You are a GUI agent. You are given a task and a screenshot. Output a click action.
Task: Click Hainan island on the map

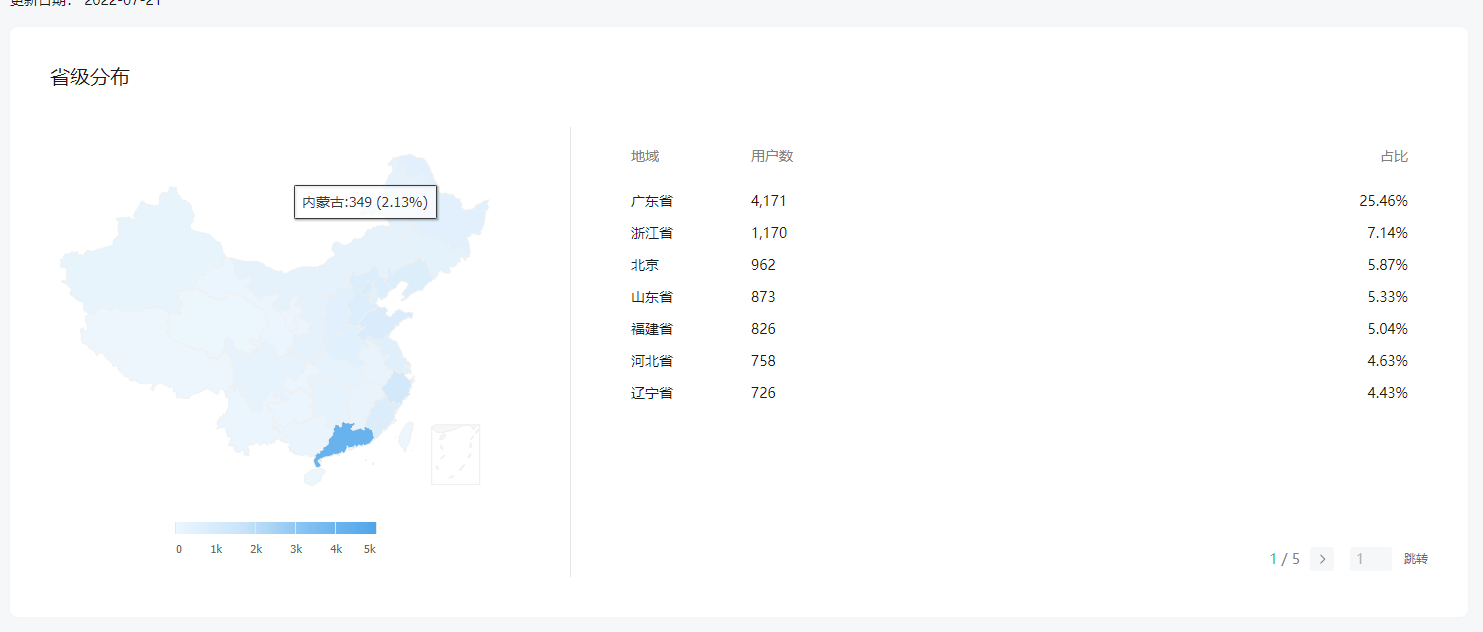(x=314, y=478)
